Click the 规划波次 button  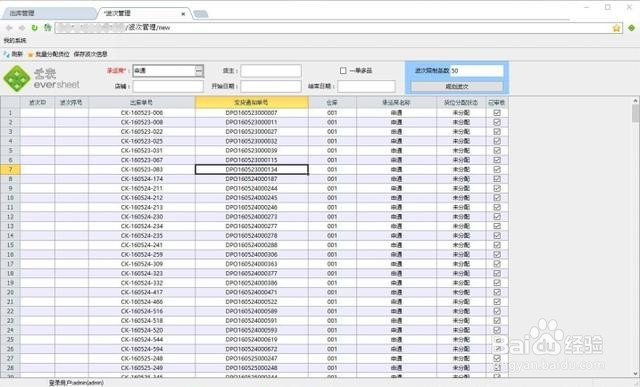[x=457, y=86]
